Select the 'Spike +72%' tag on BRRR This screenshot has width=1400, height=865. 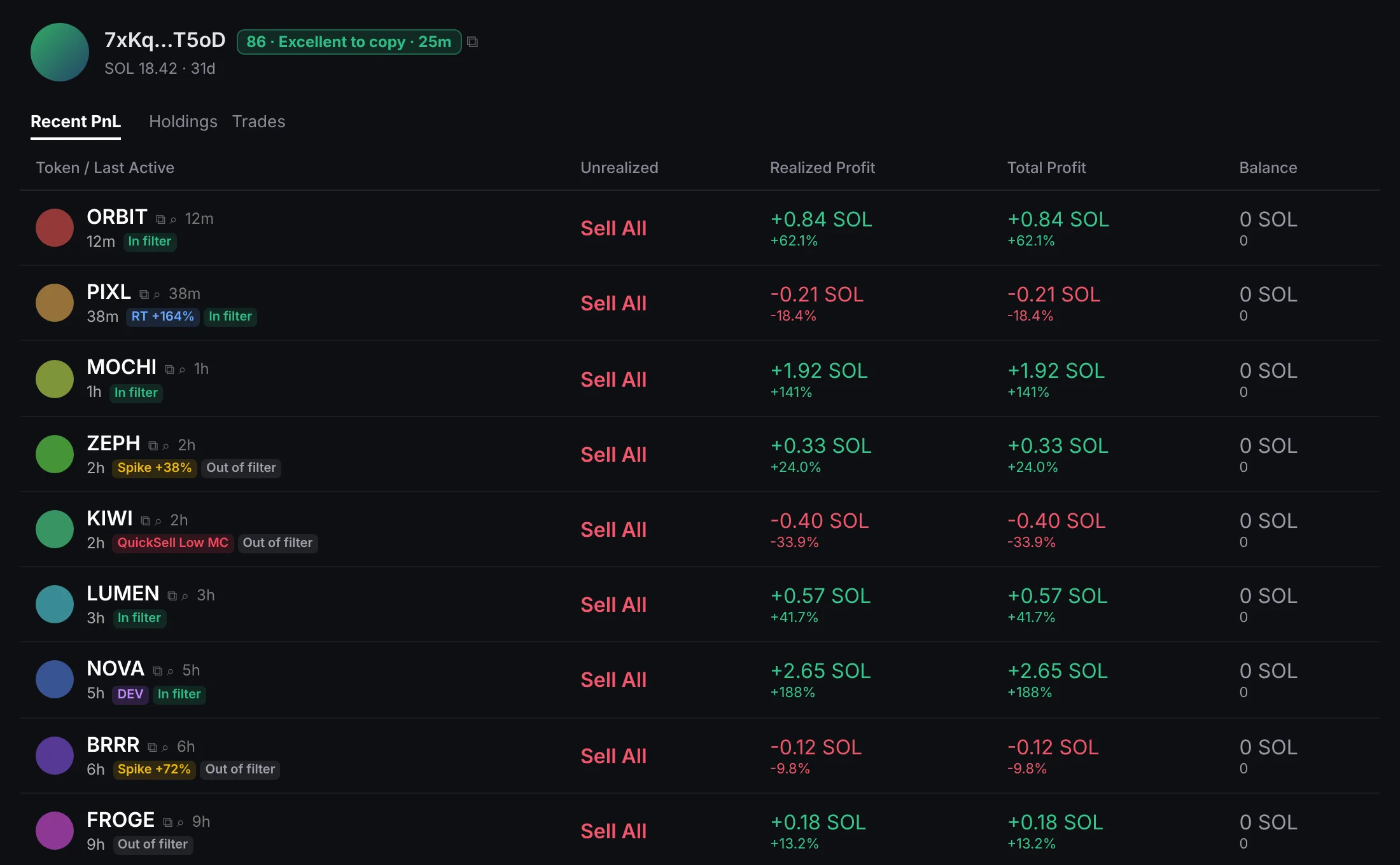[154, 770]
